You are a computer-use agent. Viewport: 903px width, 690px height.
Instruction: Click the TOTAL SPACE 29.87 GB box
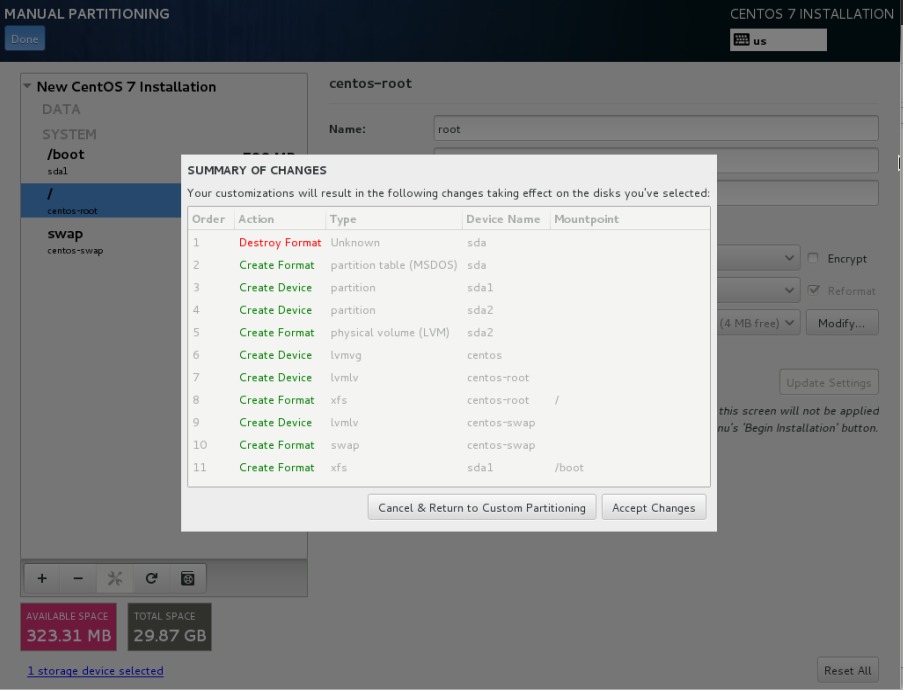click(x=169, y=627)
